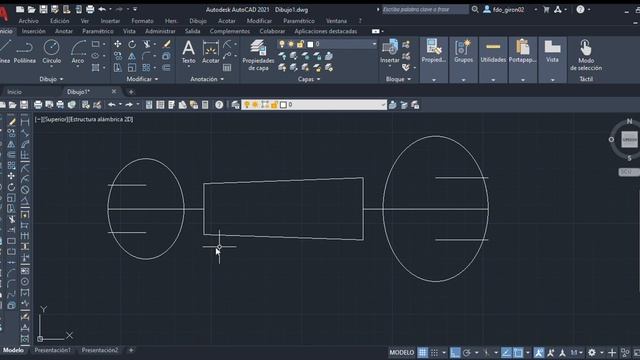The height and width of the screenshot is (360, 640).
Task: Click the search magnifier icon in the title bar
Action: point(475,9)
